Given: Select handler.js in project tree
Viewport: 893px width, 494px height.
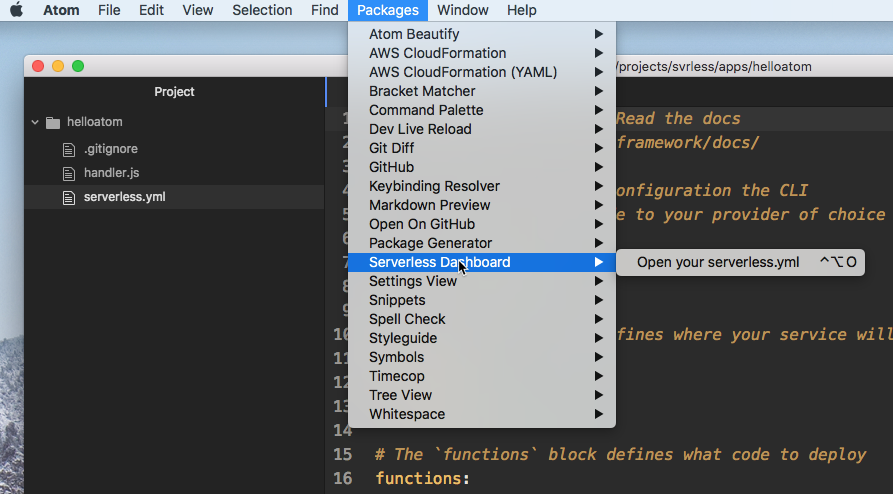Looking at the screenshot, I should tap(111, 173).
